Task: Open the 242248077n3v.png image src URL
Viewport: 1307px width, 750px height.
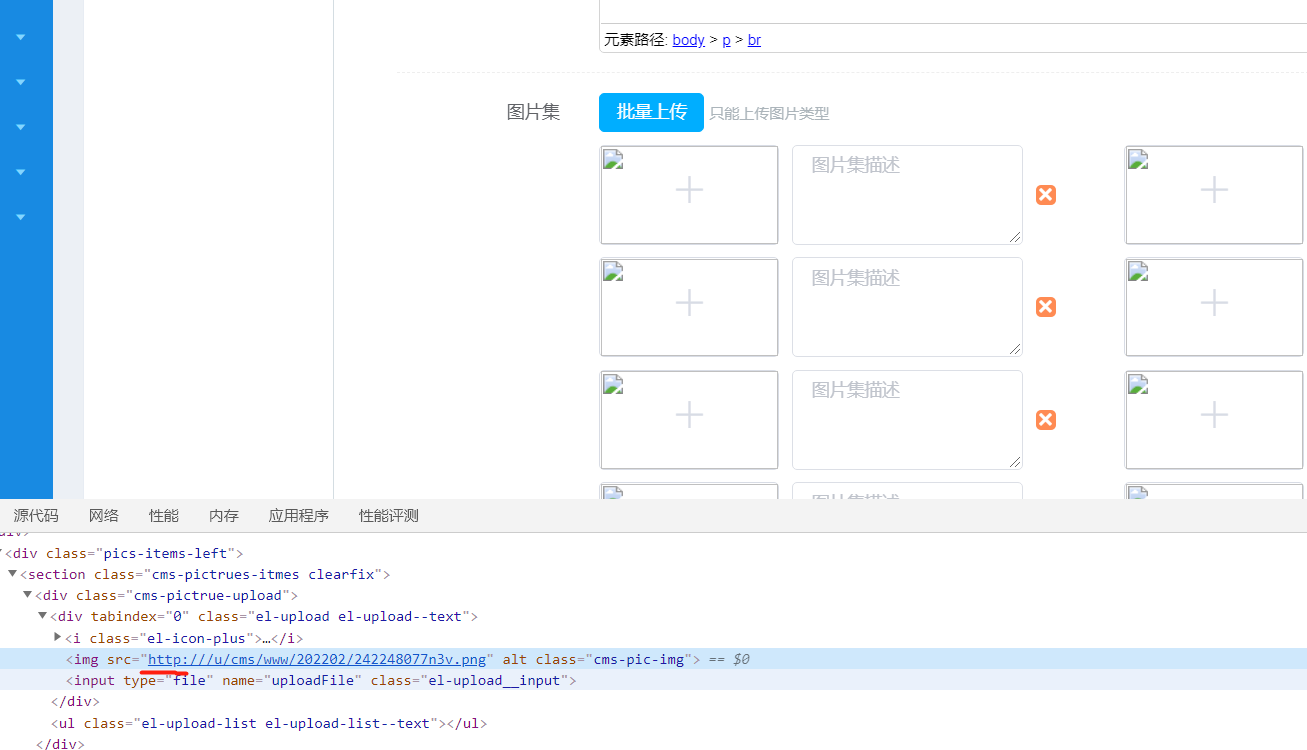Action: pos(317,659)
